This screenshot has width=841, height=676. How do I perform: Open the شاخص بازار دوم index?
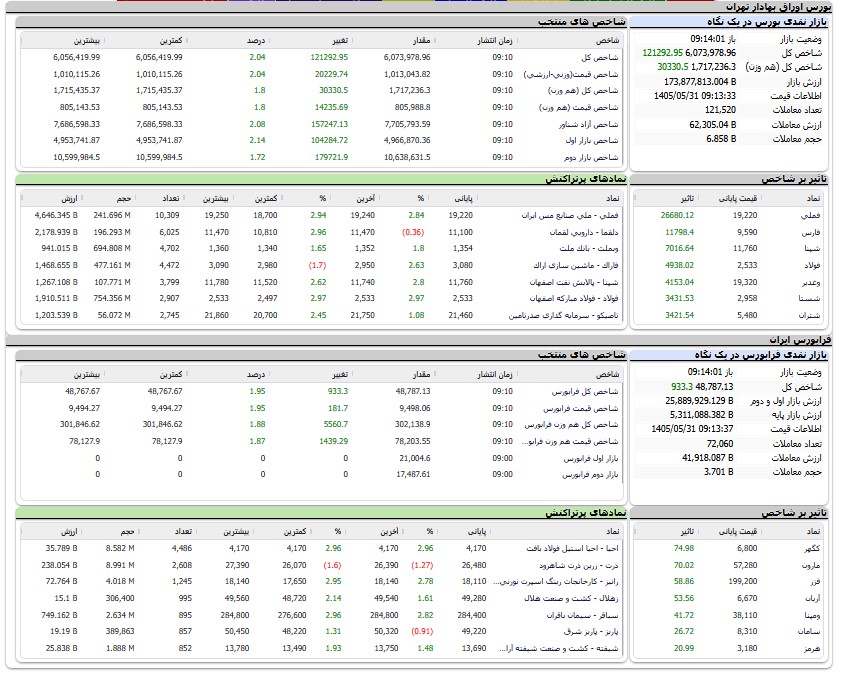[x=591, y=158]
